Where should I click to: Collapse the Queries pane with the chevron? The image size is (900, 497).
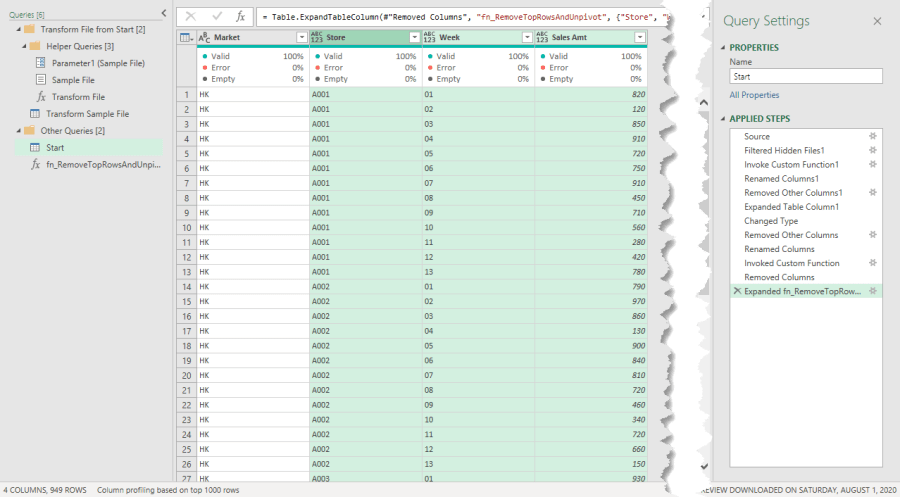164,12
